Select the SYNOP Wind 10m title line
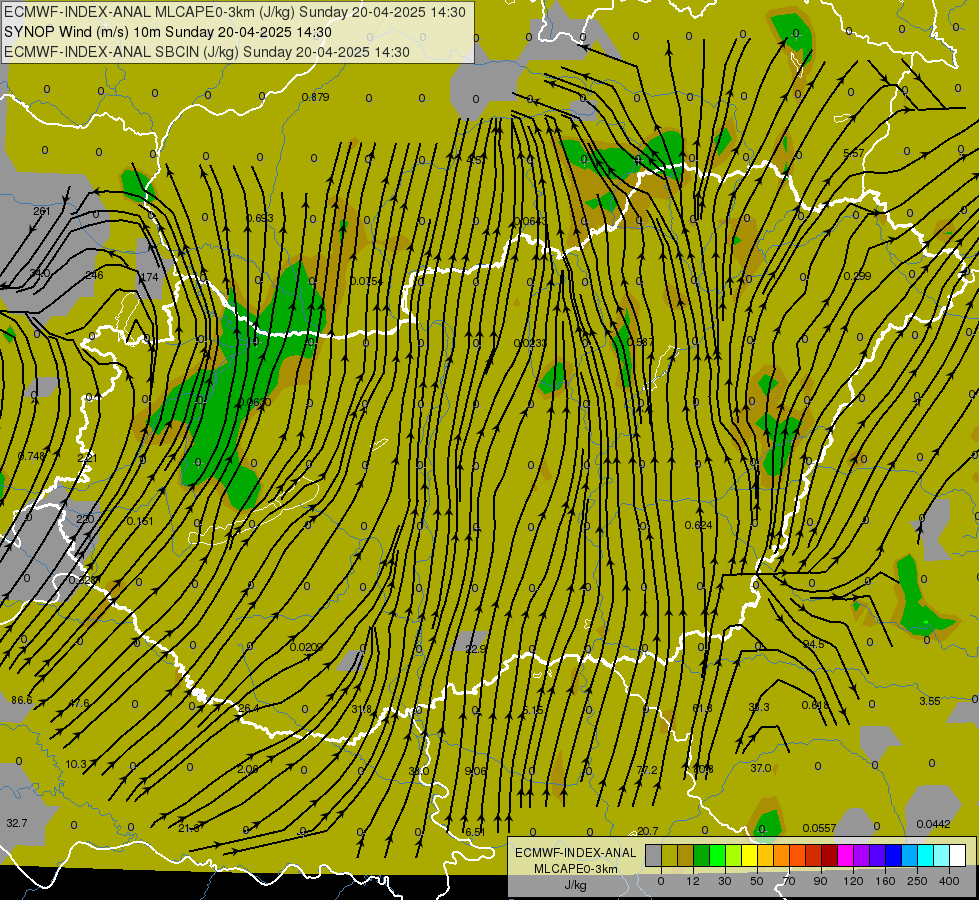 coord(167,32)
